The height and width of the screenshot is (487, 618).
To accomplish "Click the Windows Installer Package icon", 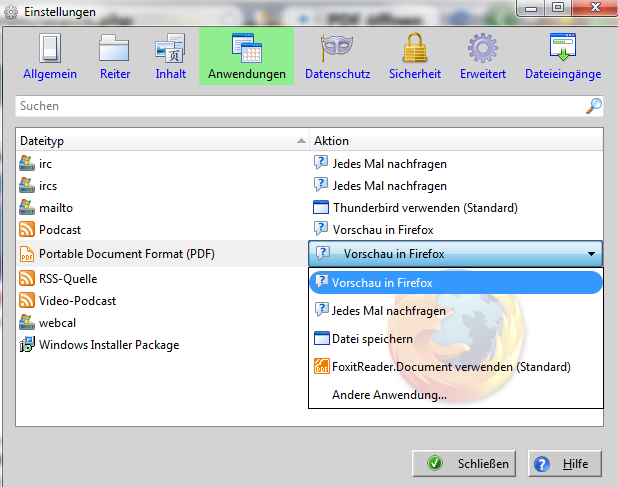I will coord(27,344).
